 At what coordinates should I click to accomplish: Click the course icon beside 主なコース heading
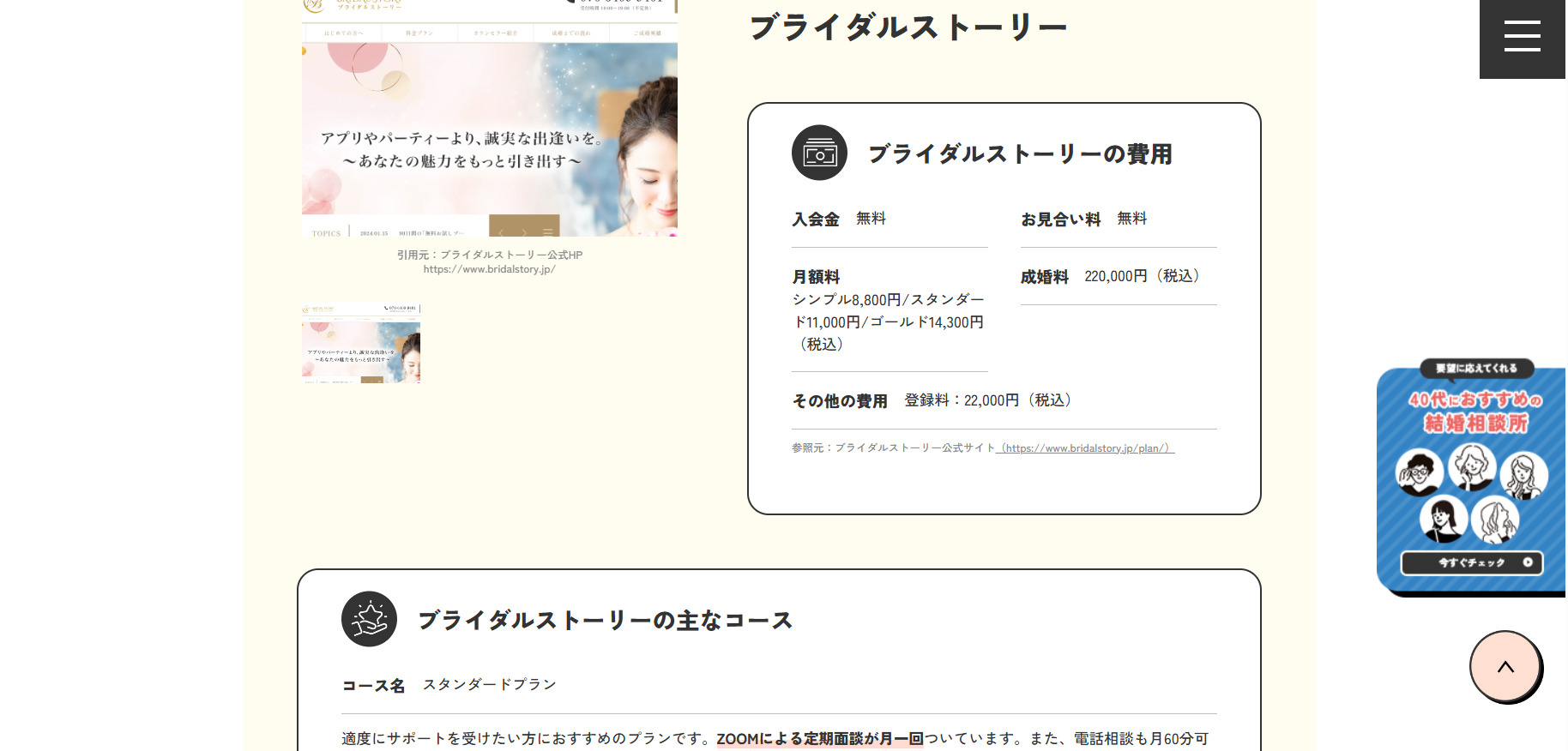pyautogui.click(x=369, y=619)
